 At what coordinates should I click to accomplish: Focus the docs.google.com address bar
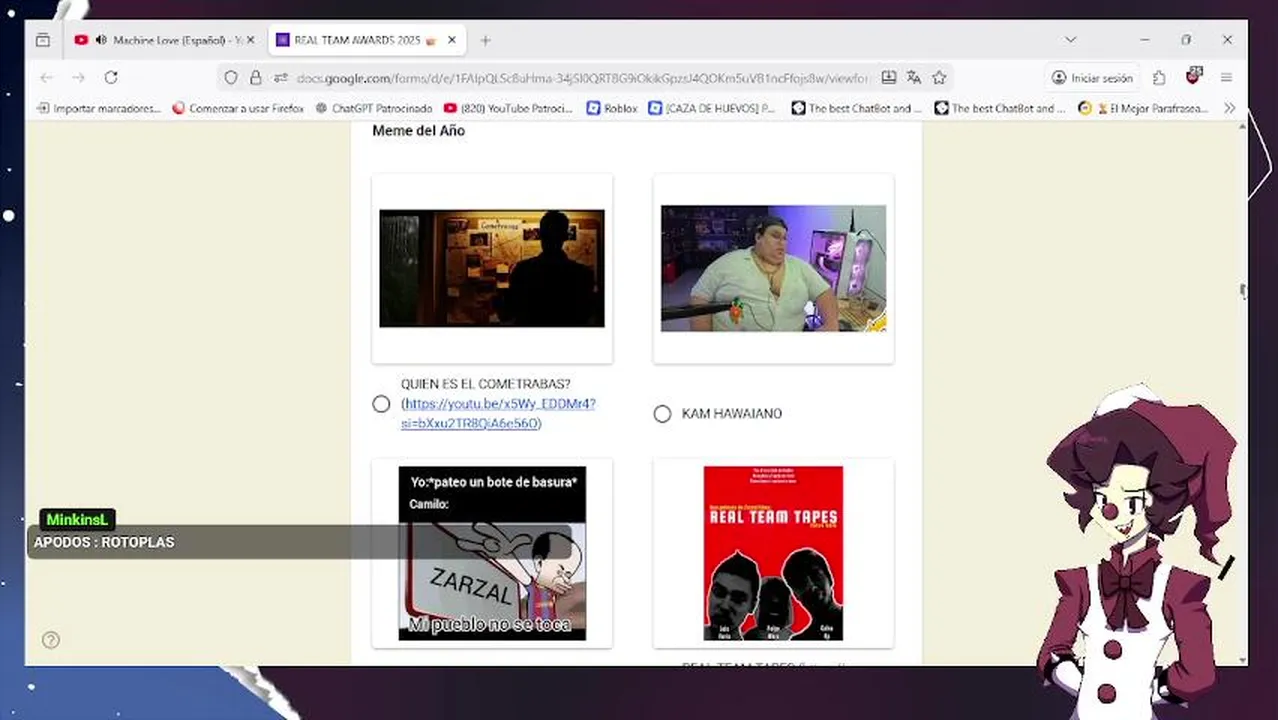pyautogui.click(x=583, y=77)
